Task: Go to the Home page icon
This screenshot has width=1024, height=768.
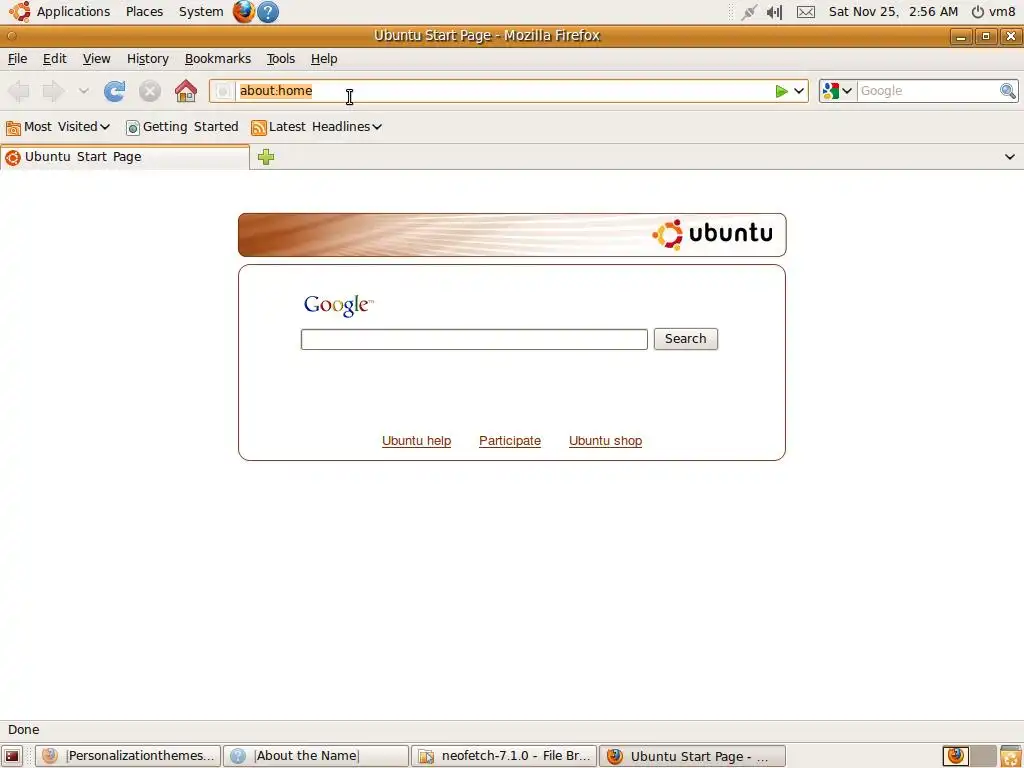Action: (185, 91)
